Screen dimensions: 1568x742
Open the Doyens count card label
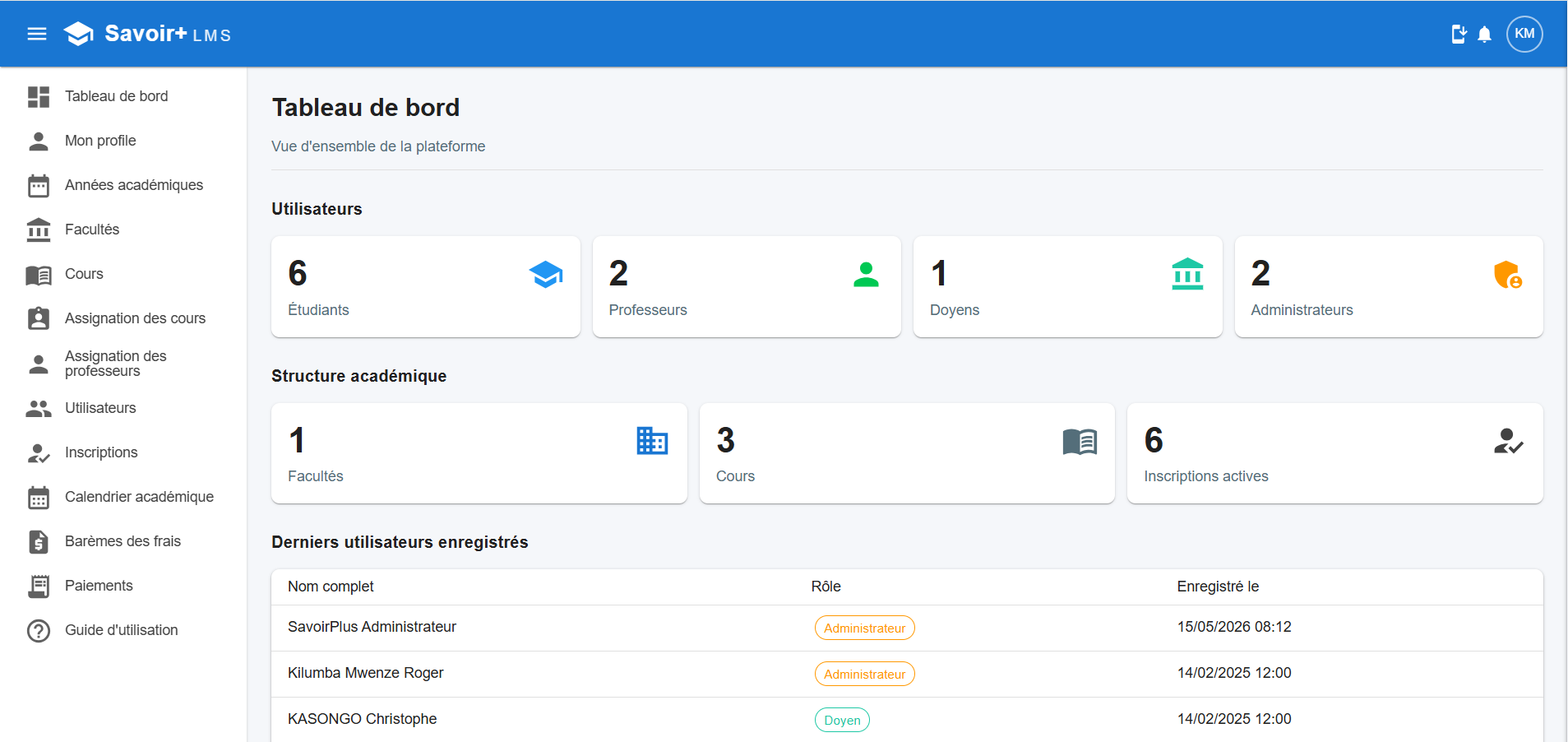pos(955,310)
